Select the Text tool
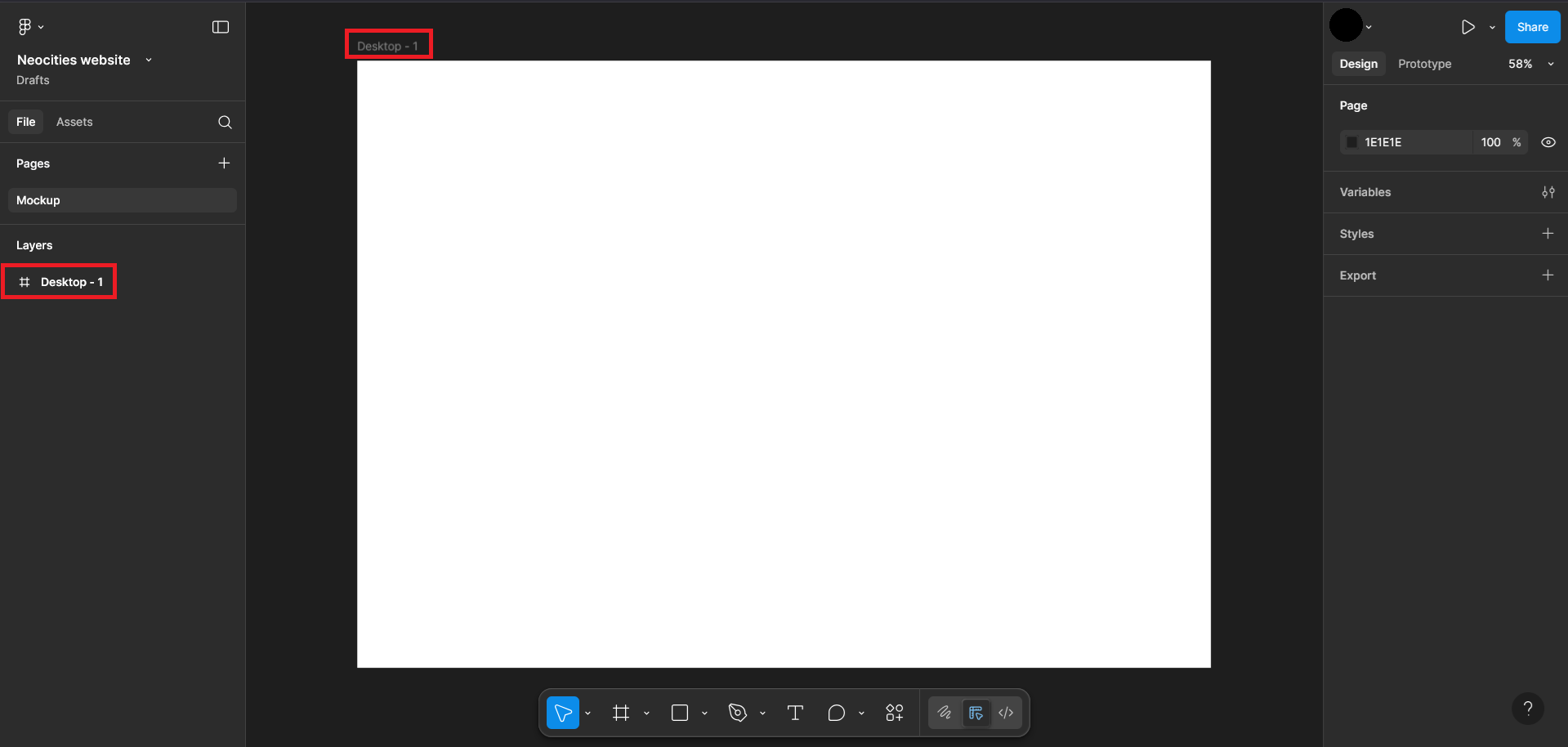 click(794, 713)
